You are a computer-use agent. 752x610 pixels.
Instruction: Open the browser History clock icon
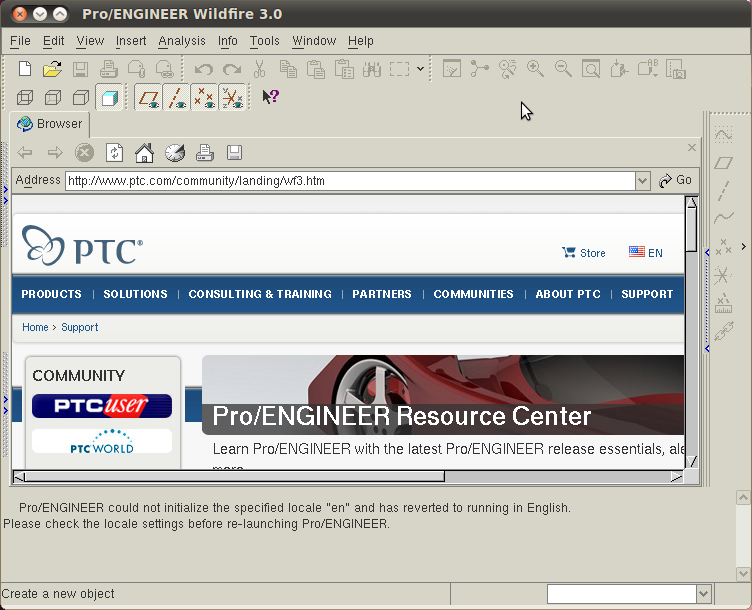(x=175, y=153)
